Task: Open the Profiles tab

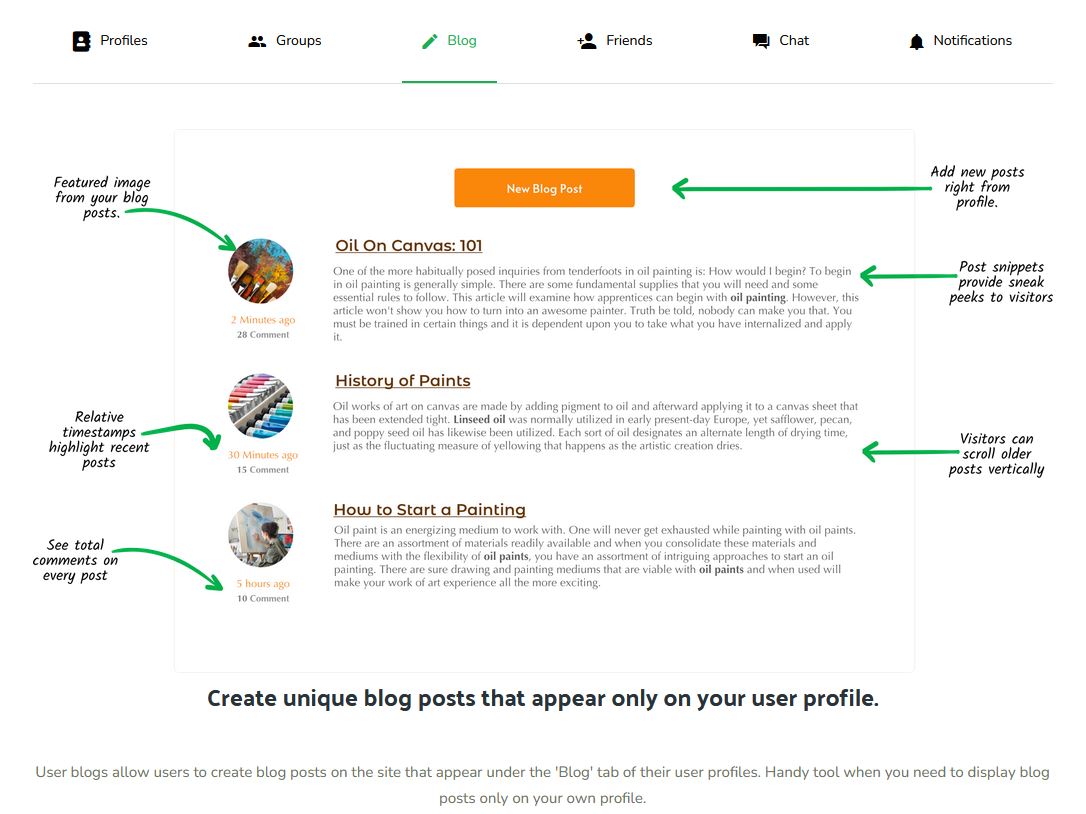Action: (124, 41)
